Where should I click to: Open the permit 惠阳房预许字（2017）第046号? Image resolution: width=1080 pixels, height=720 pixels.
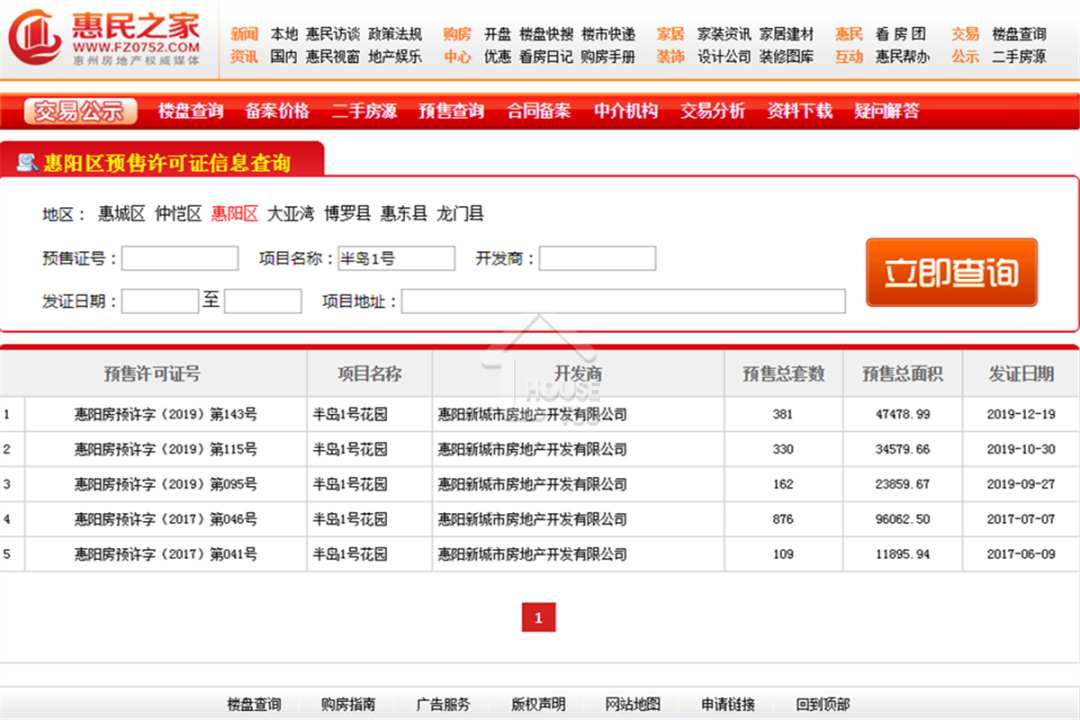[x=165, y=519]
